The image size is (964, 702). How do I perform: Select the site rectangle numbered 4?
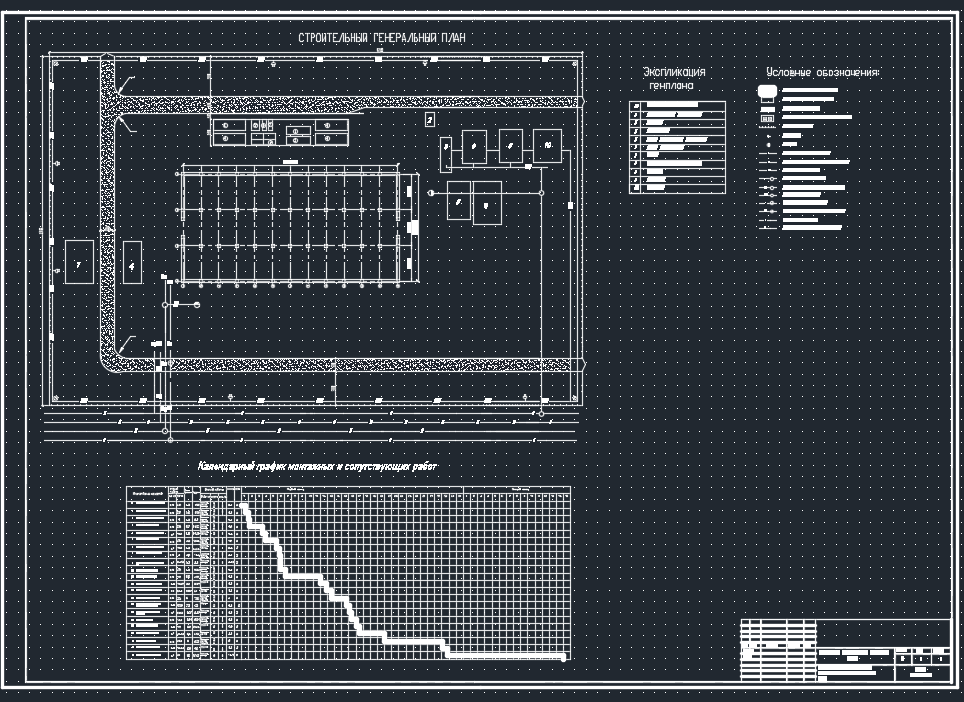tap(132, 262)
